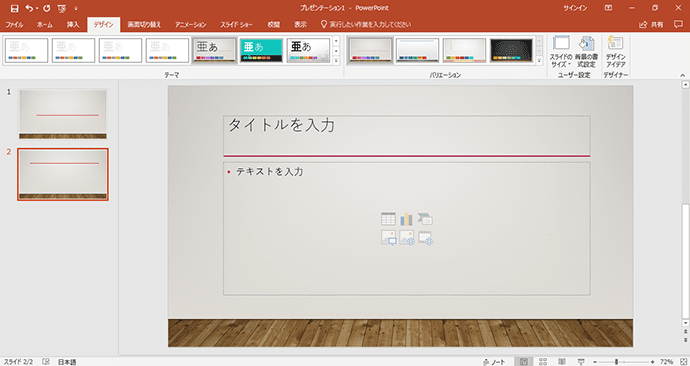Insert a table via placeholder table icon

coord(388,219)
